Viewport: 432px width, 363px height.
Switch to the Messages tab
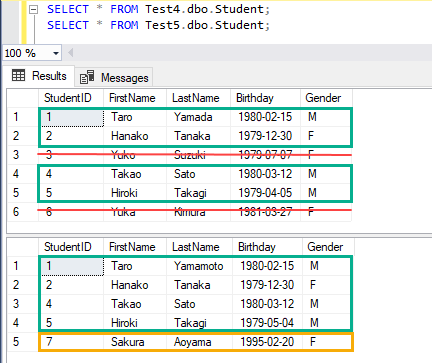pos(114,78)
